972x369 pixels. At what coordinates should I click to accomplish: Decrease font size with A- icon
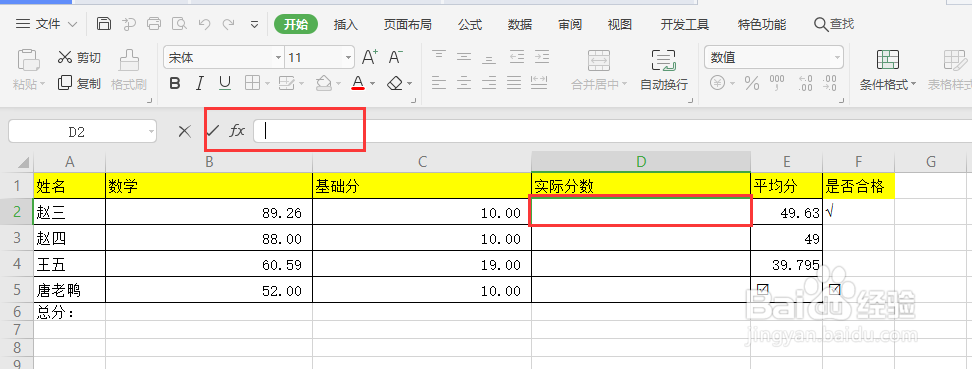pos(395,58)
